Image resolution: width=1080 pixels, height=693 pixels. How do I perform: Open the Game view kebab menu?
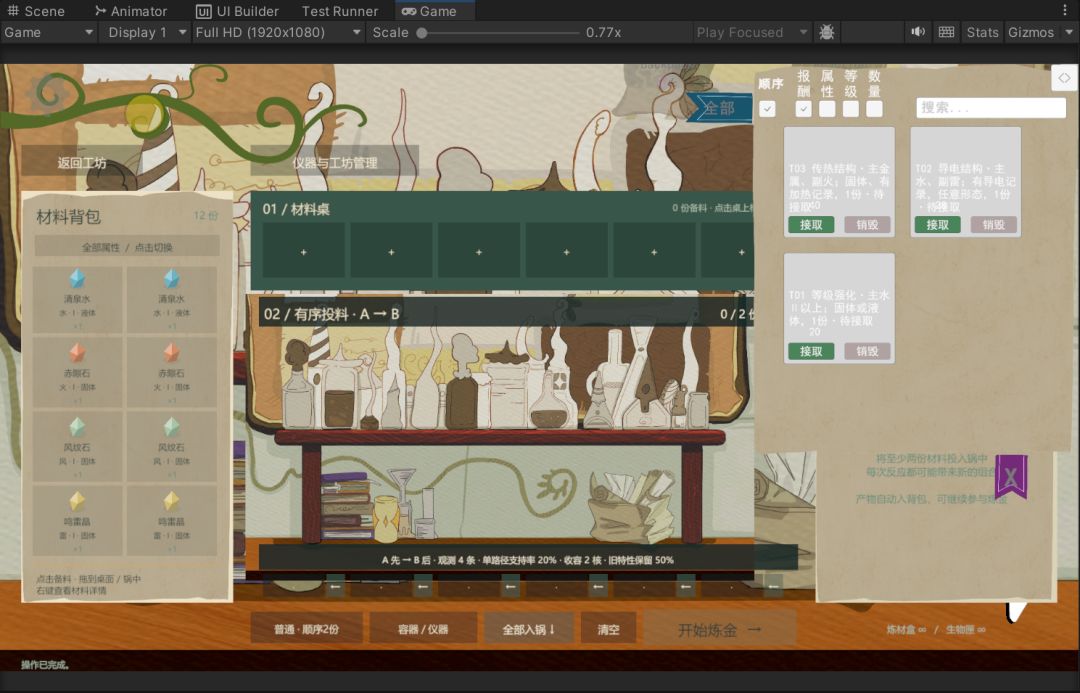[x=1065, y=11]
